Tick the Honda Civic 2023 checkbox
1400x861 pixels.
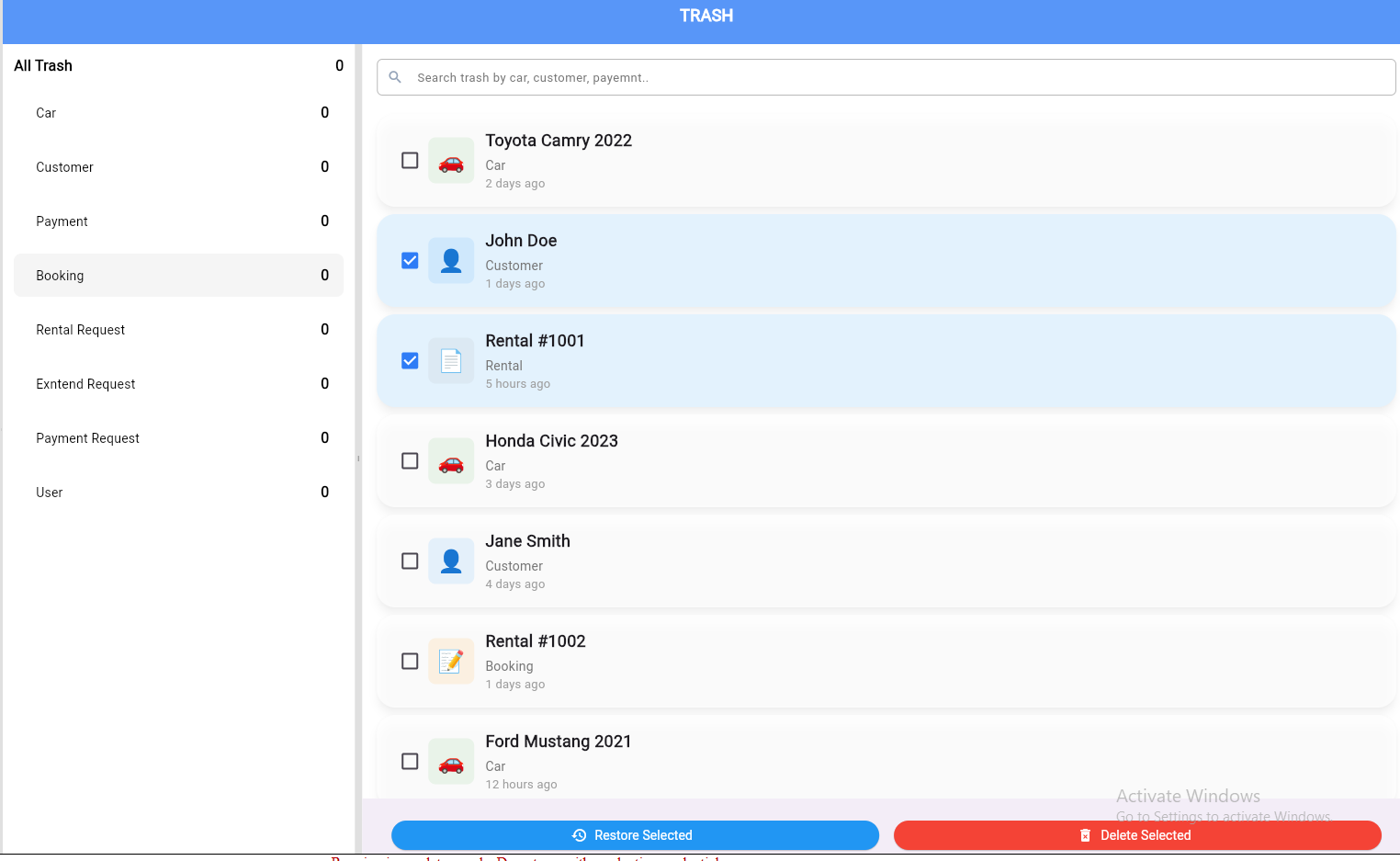410,461
